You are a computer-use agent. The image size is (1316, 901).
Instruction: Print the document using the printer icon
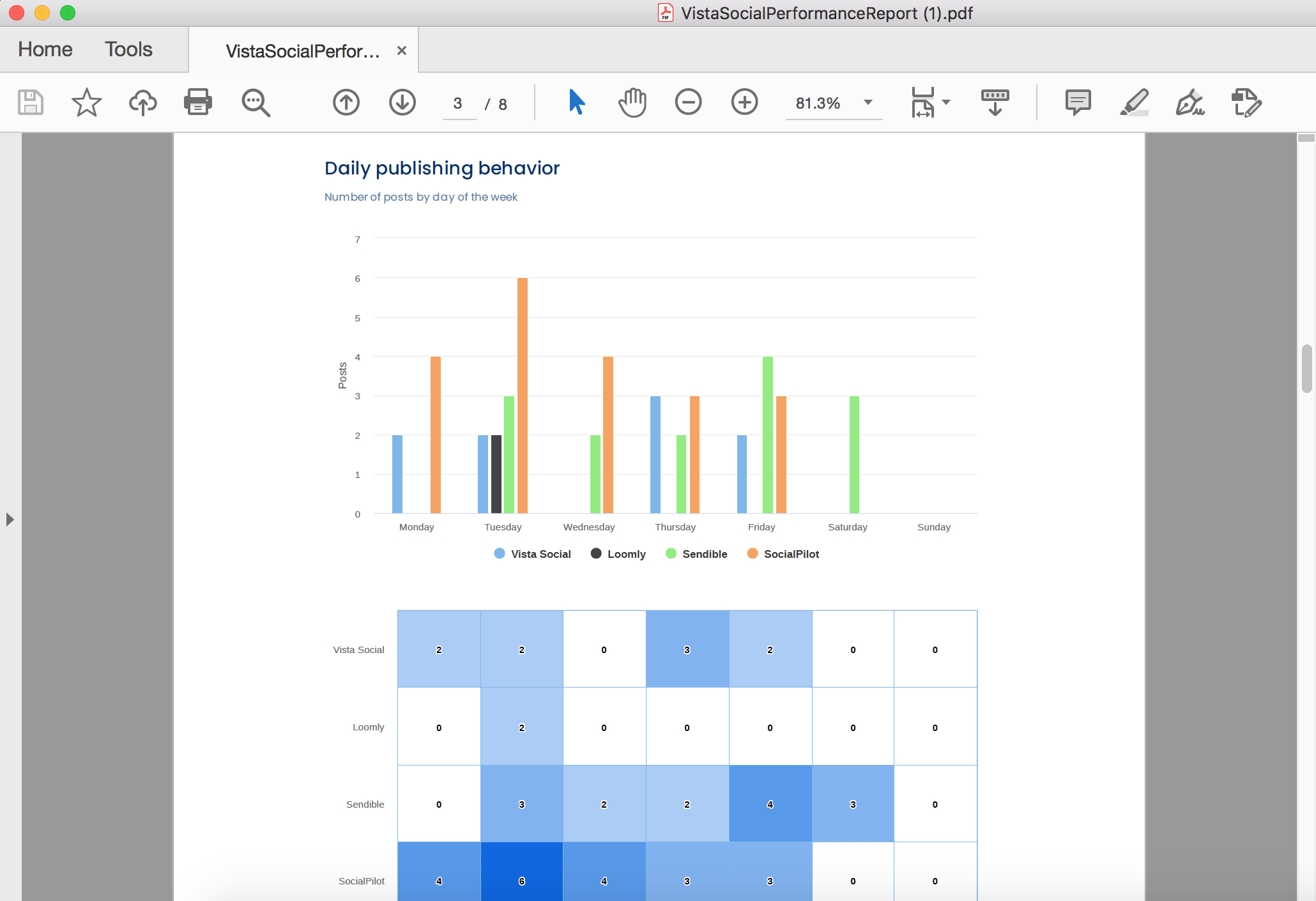[198, 102]
